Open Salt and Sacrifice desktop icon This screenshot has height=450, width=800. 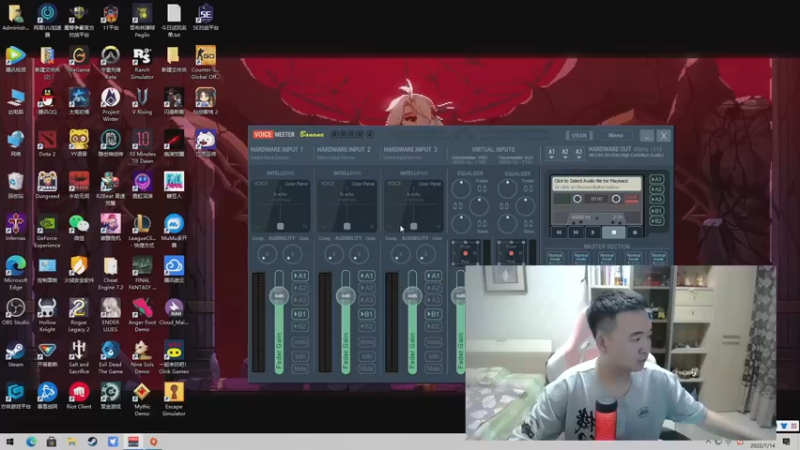pos(79,357)
